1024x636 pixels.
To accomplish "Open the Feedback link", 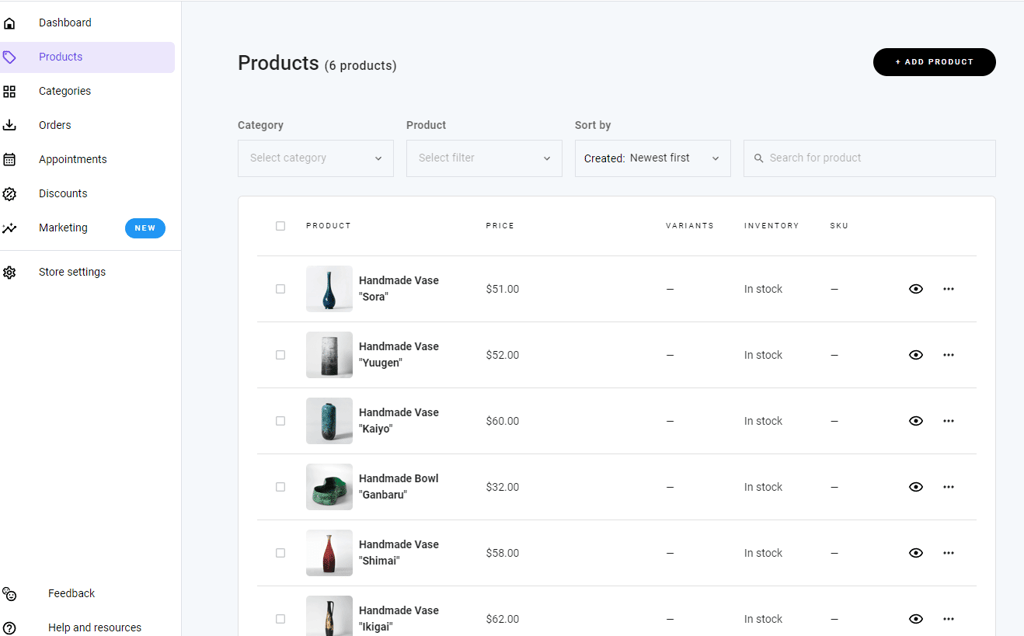I will (x=71, y=593).
